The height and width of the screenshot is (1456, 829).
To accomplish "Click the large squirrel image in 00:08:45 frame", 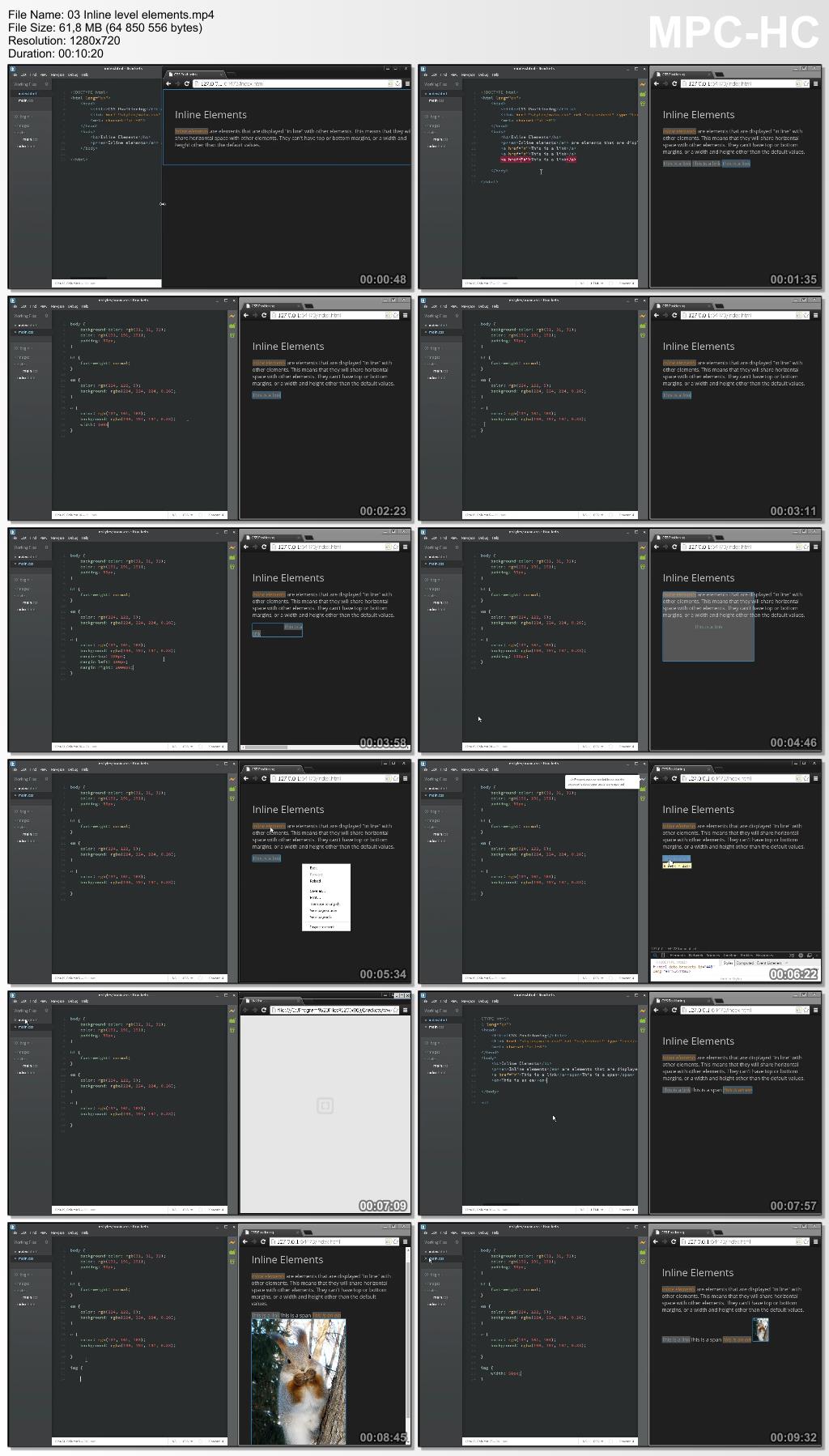I will point(298,1381).
